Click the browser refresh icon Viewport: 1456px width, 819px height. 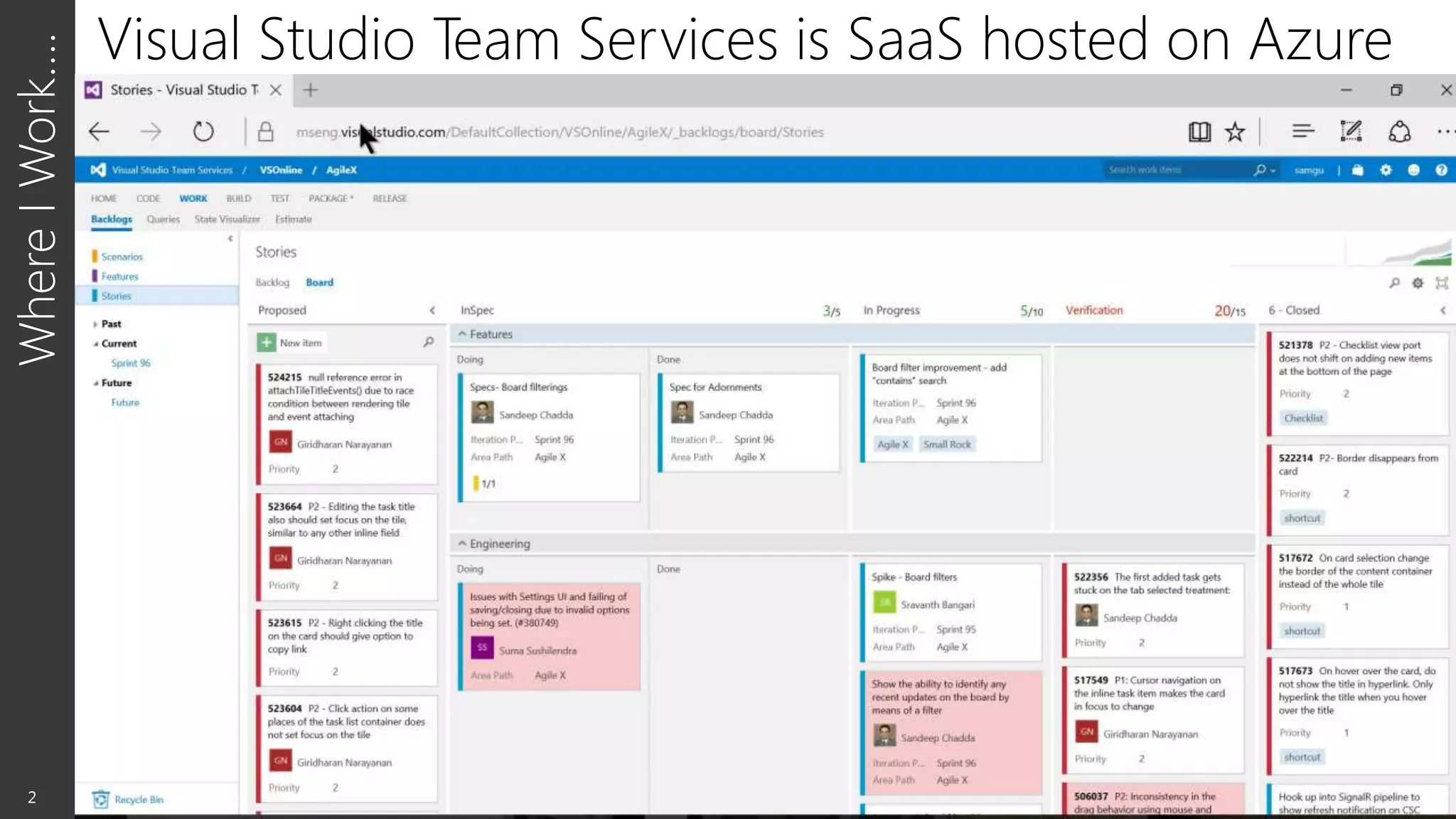tap(203, 132)
